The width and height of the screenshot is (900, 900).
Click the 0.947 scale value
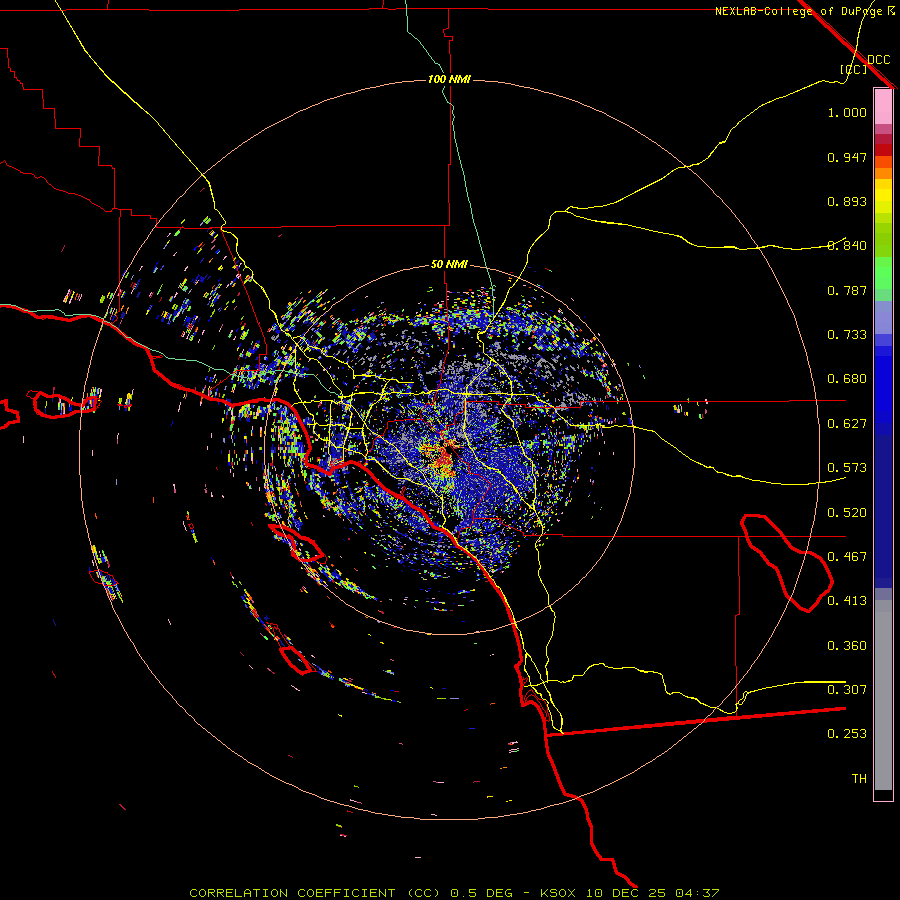[847, 157]
